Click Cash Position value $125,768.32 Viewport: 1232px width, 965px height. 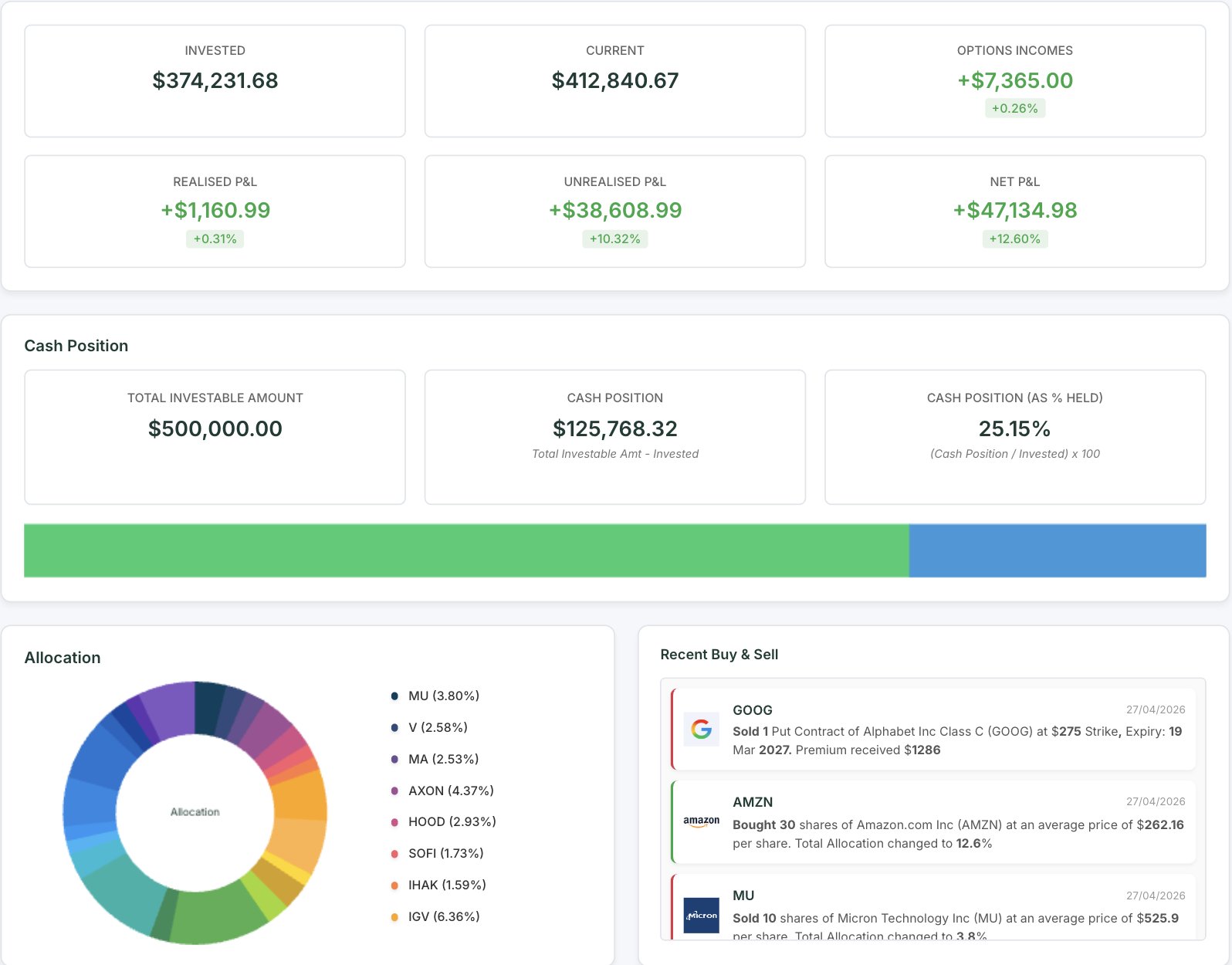615,428
